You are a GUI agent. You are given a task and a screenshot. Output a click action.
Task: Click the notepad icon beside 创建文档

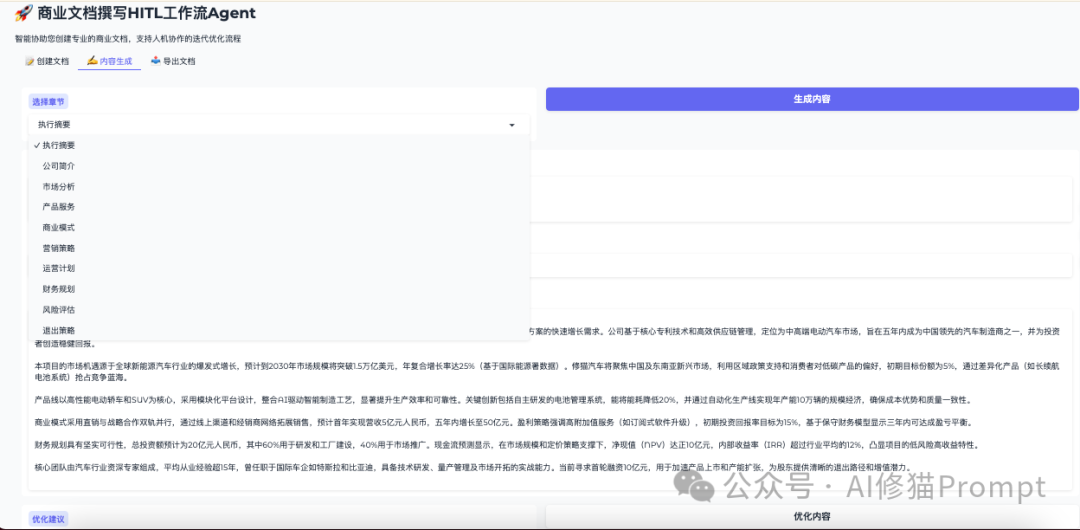[x=30, y=61]
